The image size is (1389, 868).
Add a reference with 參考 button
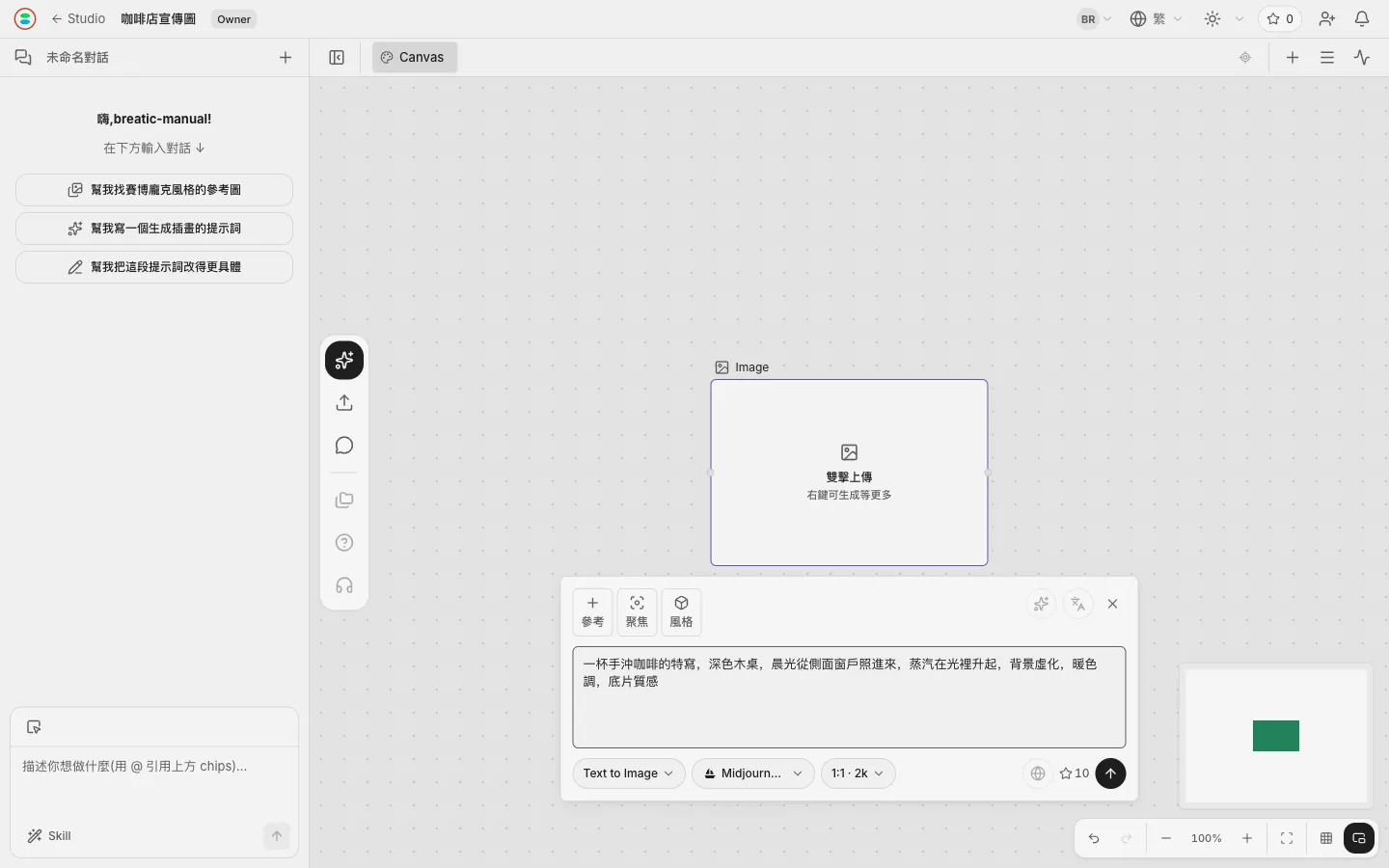coord(592,612)
